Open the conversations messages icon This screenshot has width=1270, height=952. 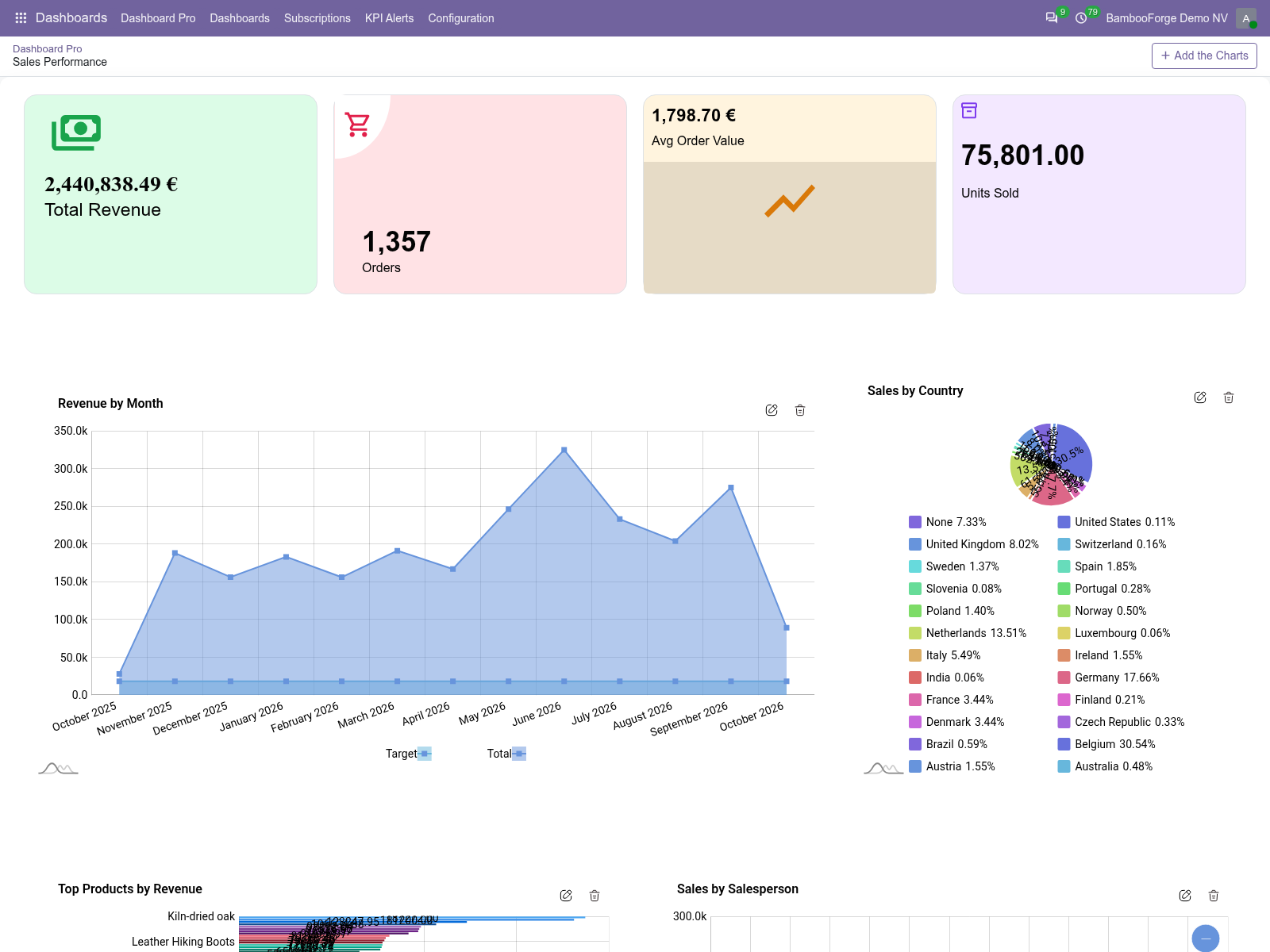[x=1052, y=18]
